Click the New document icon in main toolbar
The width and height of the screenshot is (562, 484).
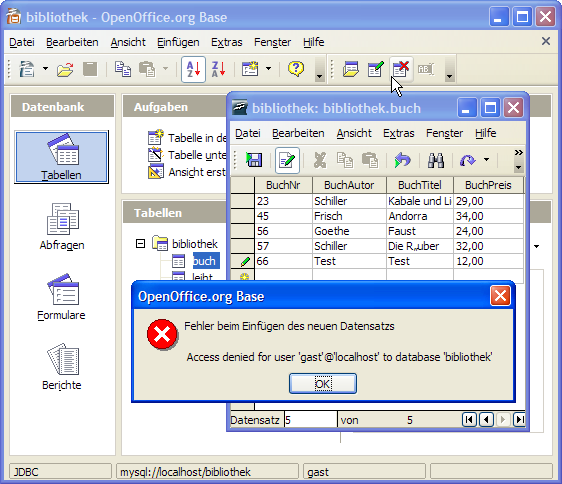(27, 69)
